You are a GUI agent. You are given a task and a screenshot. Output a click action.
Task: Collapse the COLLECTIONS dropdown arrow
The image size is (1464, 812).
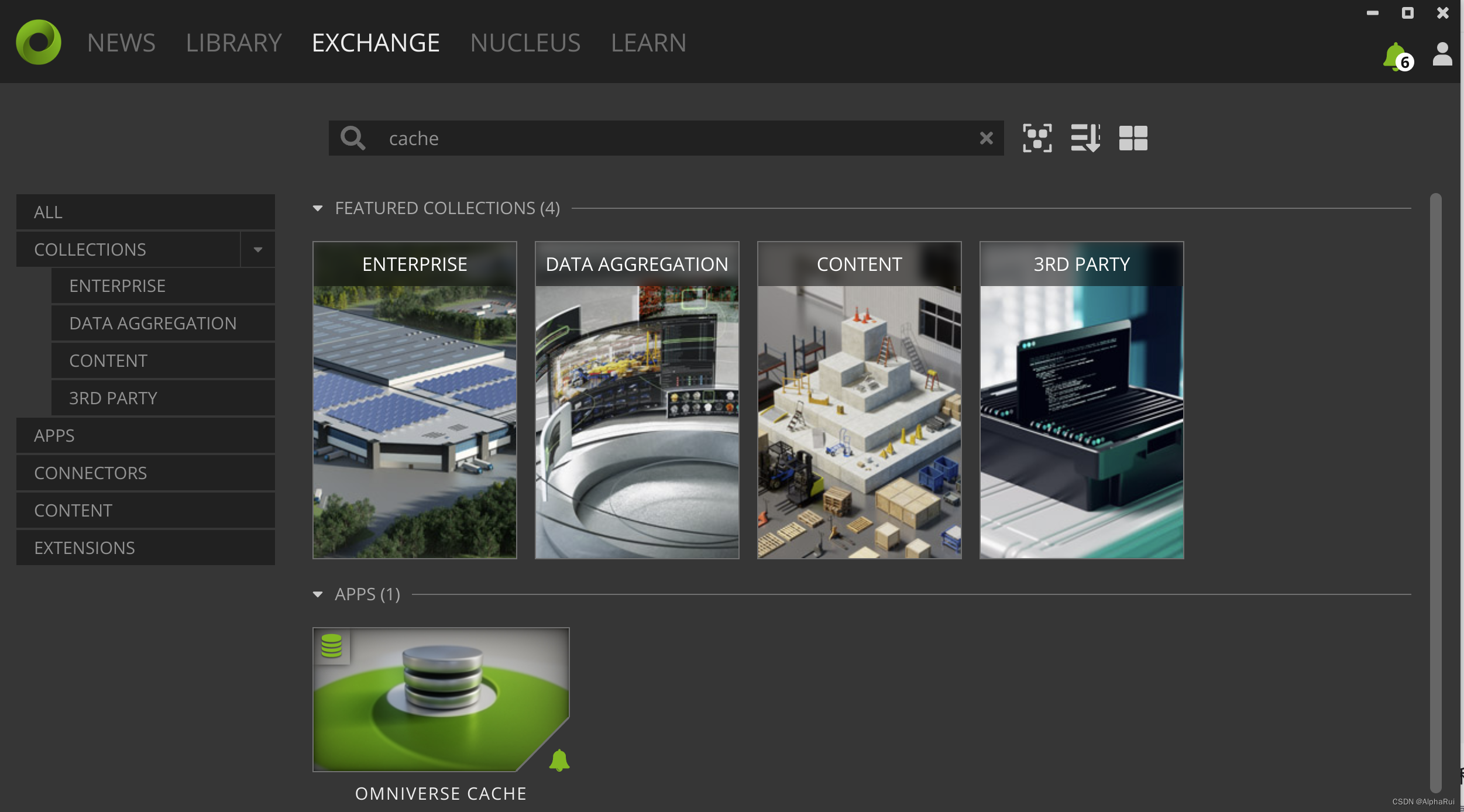258,249
